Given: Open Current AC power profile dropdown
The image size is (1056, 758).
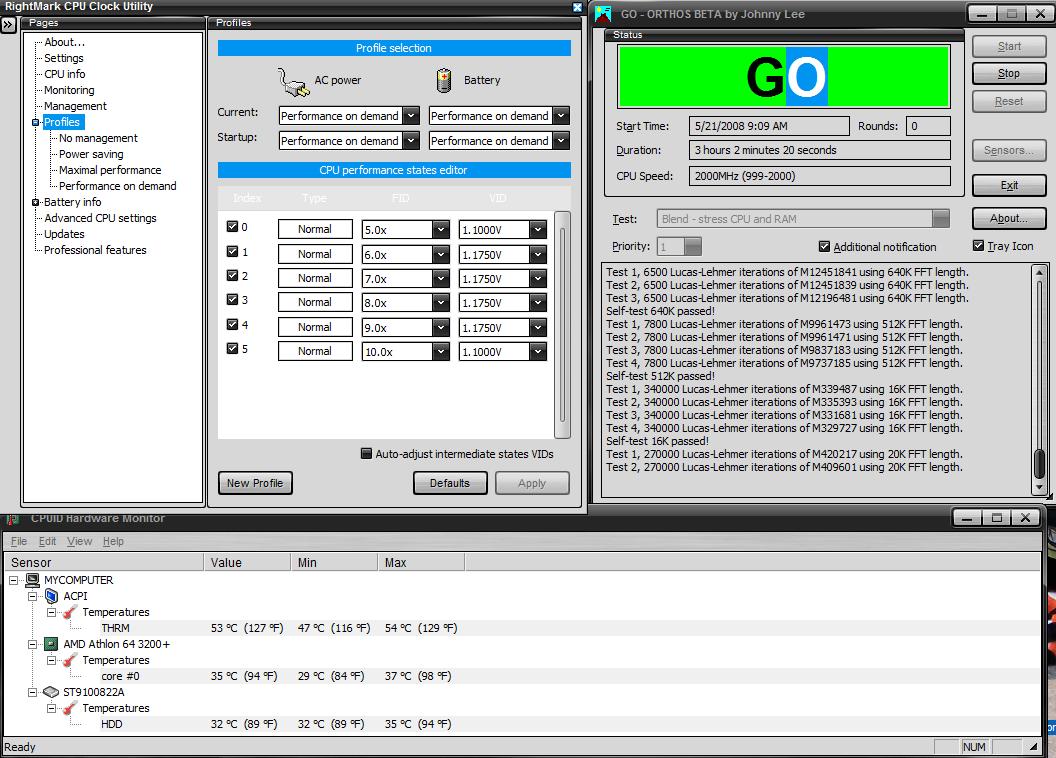Looking at the screenshot, I should [411, 116].
